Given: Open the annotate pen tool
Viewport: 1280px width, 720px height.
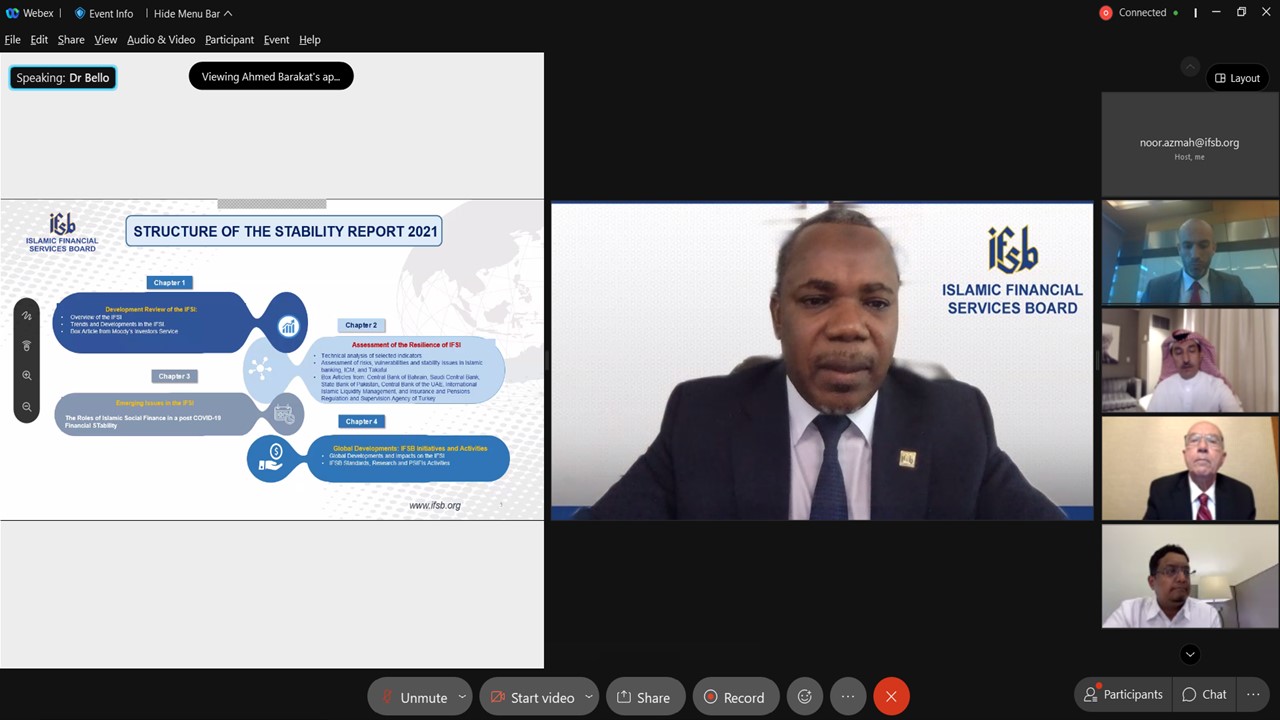Looking at the screenshot, I should tap(27, 315).
